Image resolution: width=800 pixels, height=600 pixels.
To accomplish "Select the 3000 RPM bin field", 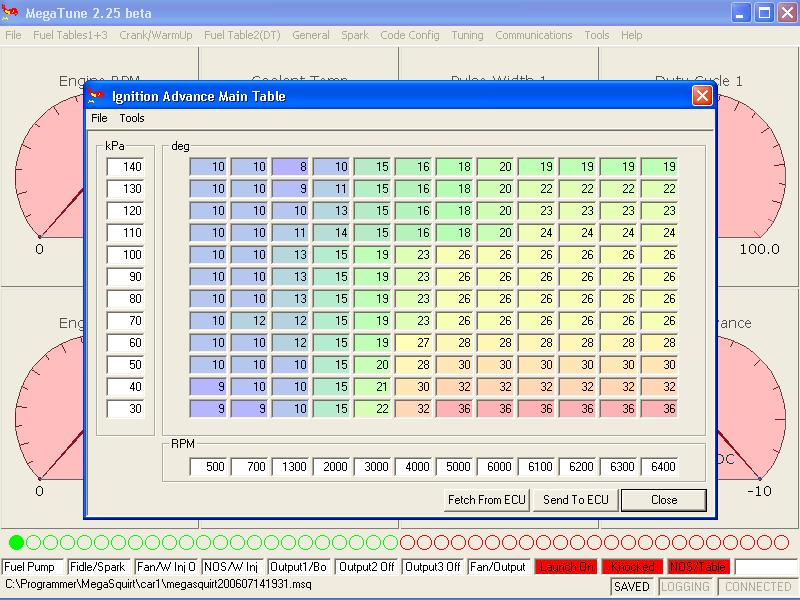I will pos(372,466).
